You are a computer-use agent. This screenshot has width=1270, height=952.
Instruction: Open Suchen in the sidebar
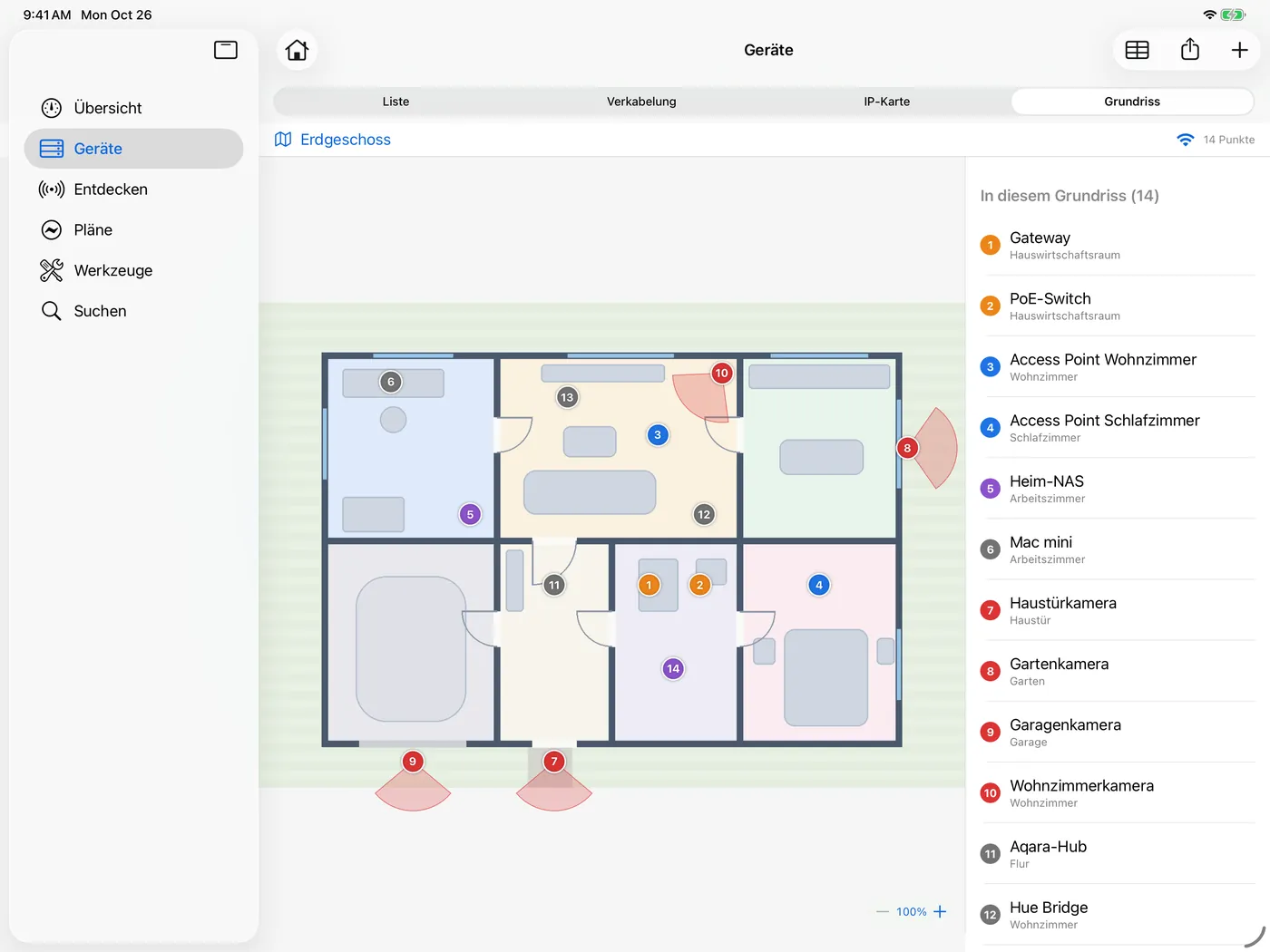pyautogui.click(x=133, y=311)
